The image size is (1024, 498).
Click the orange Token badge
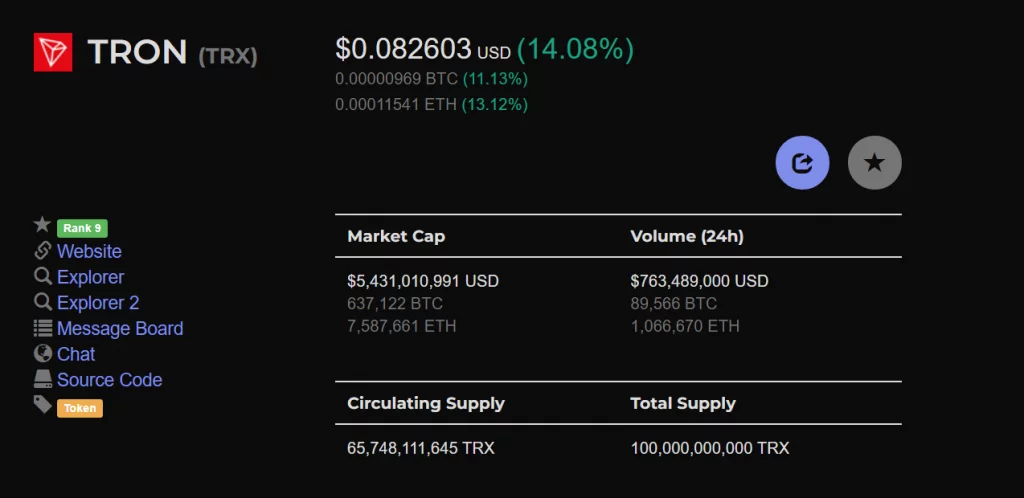pos(80,409)
